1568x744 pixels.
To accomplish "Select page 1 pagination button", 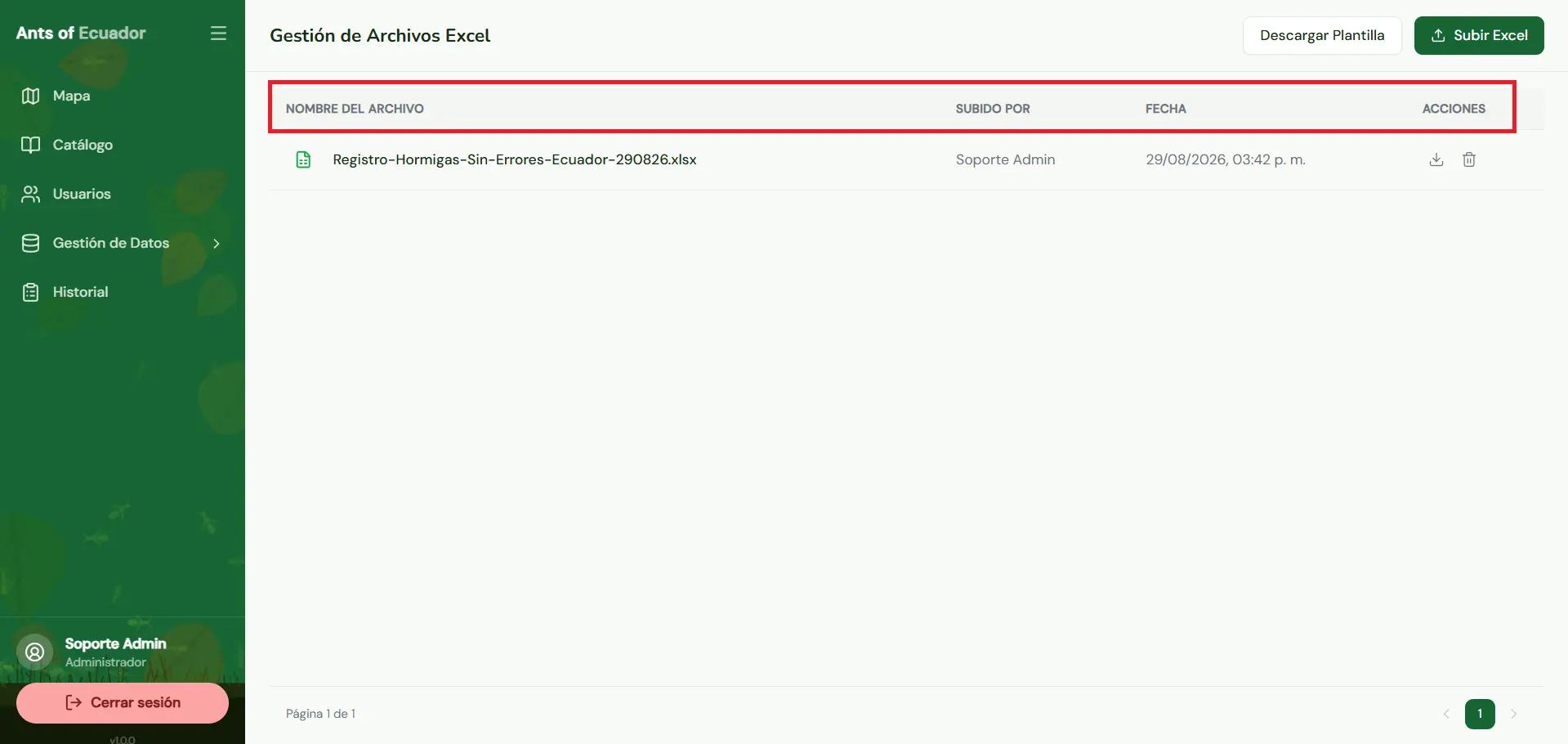I will pyautogui.click(x=1480, y=714).
